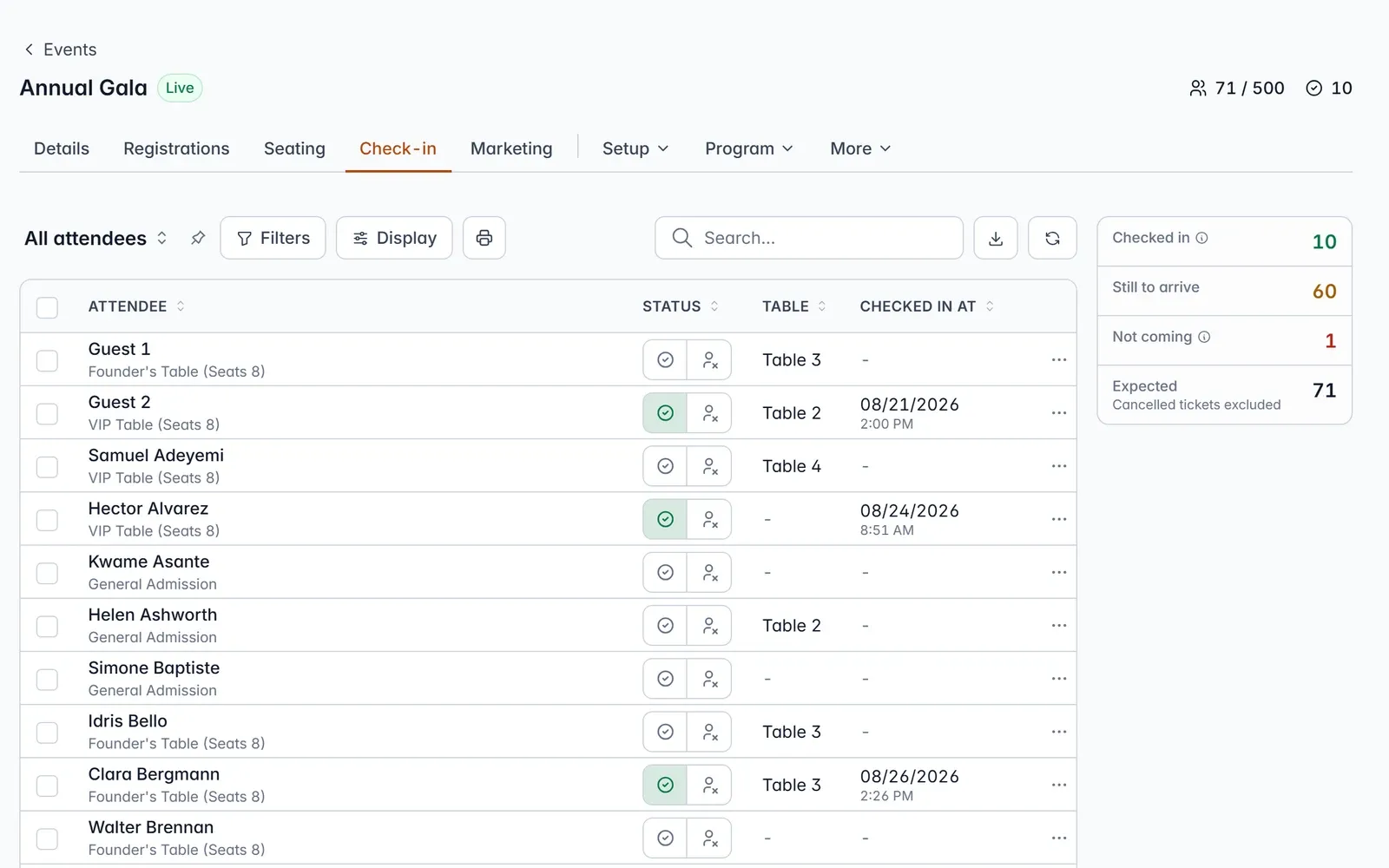The height and width of the screenshot is (868, 1389).
Task: Select all attendees checkbox in header
Action: 47,307
